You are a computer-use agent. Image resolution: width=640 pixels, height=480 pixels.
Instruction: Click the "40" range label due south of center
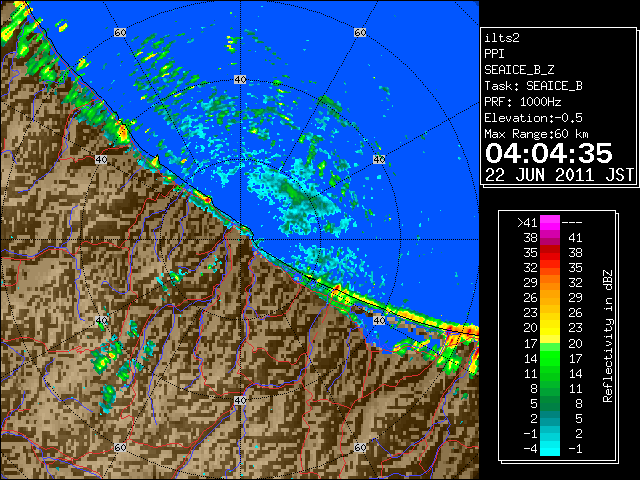tap(240, 400)
